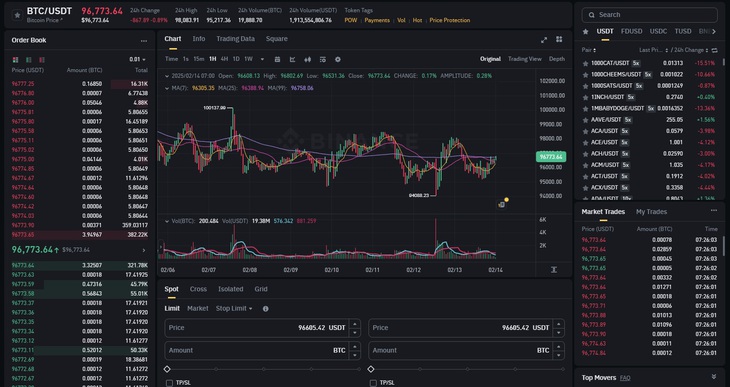Click the info icon beside Stop Limit
The width and height of the screenshot is (730, 387).
[265, 309]
